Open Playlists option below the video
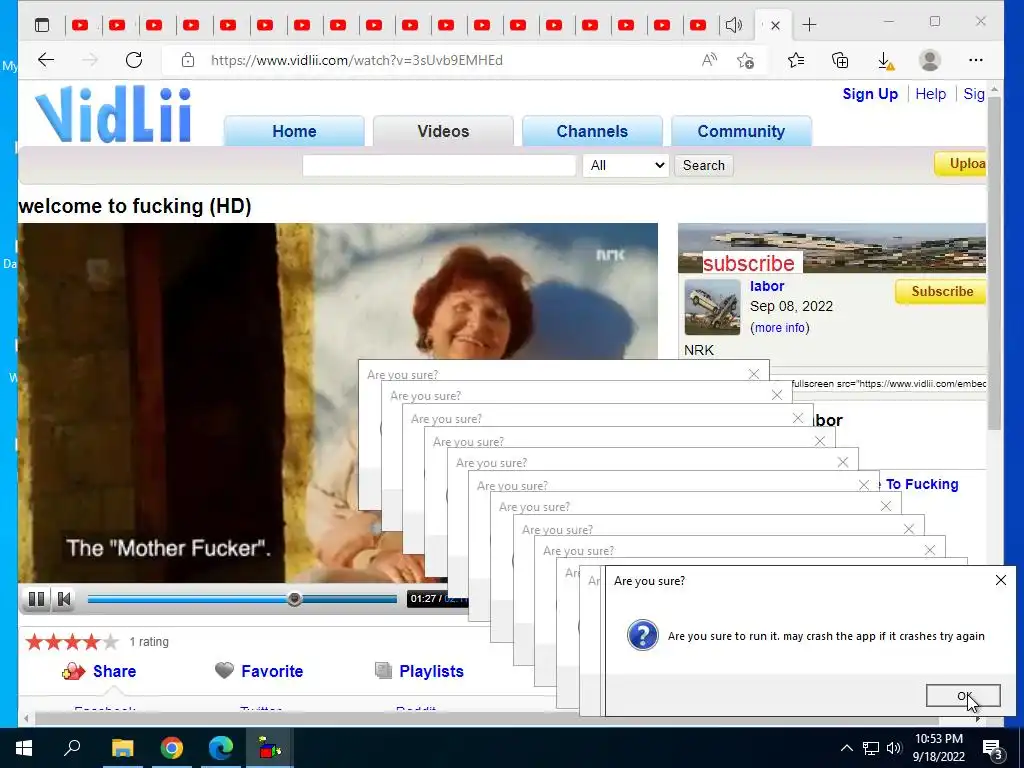This screenshot has height=768, width=1024. tap(419, 671)
